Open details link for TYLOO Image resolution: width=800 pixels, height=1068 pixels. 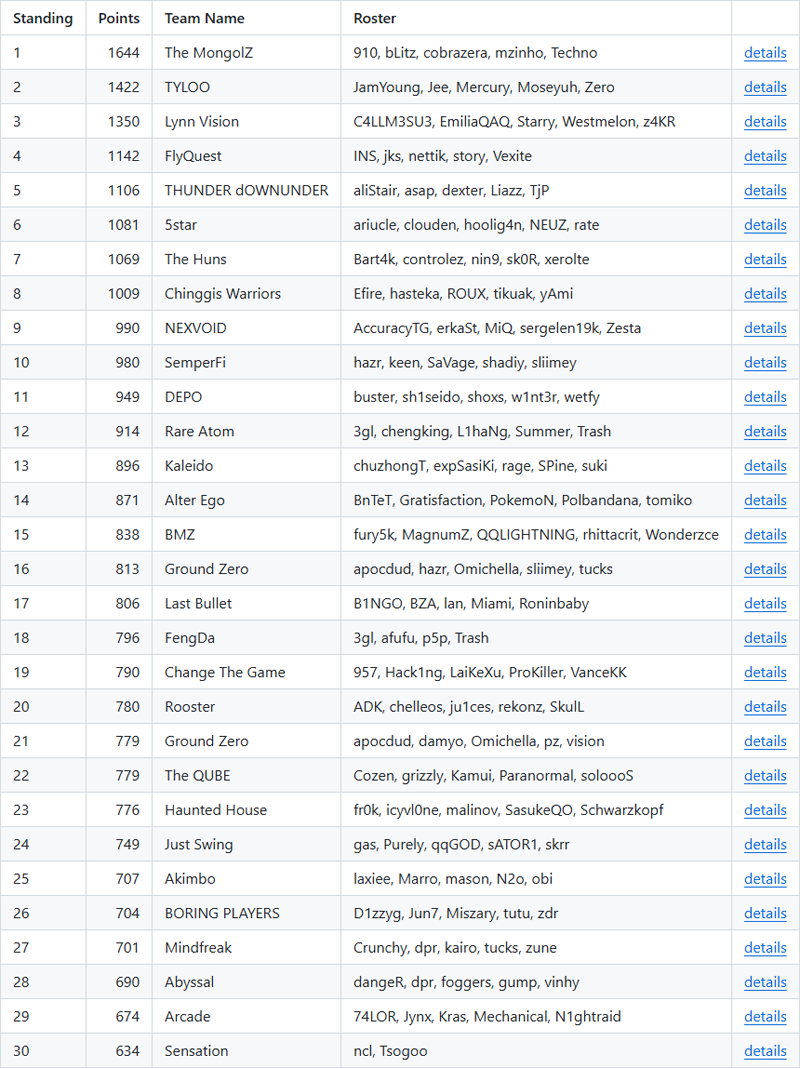click(x=765, y=87)
